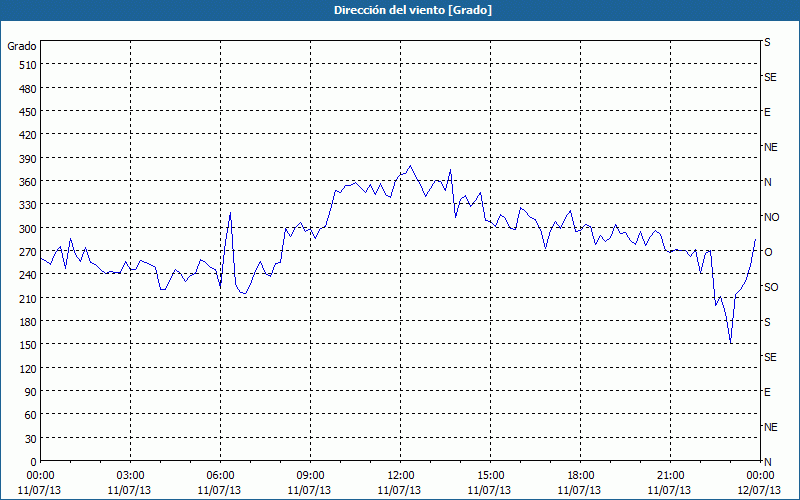Pick the 120 tick label on left axis

pyautogui.click(x=28, y=368)
